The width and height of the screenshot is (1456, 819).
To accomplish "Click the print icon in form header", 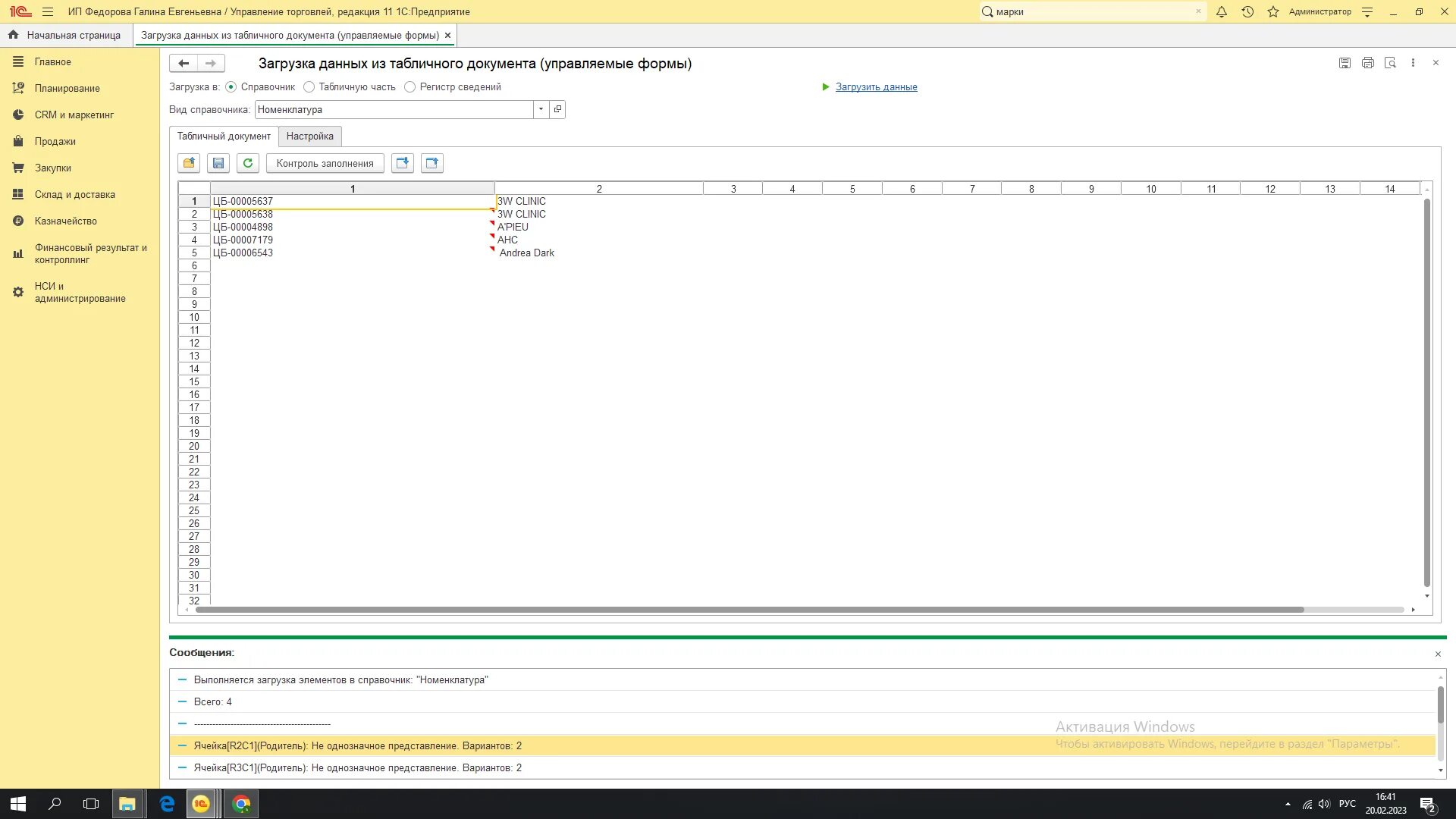I will 1367,63.
